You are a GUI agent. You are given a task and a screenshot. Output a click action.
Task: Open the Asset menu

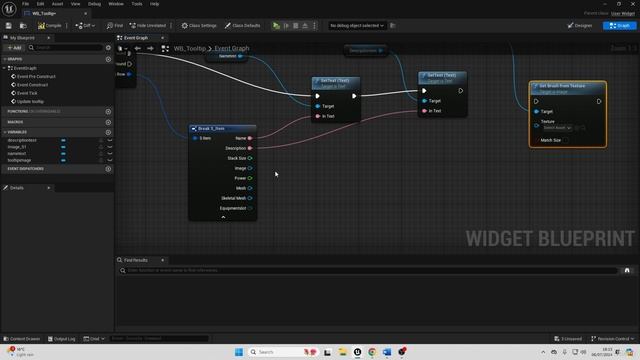coord(58,4)
